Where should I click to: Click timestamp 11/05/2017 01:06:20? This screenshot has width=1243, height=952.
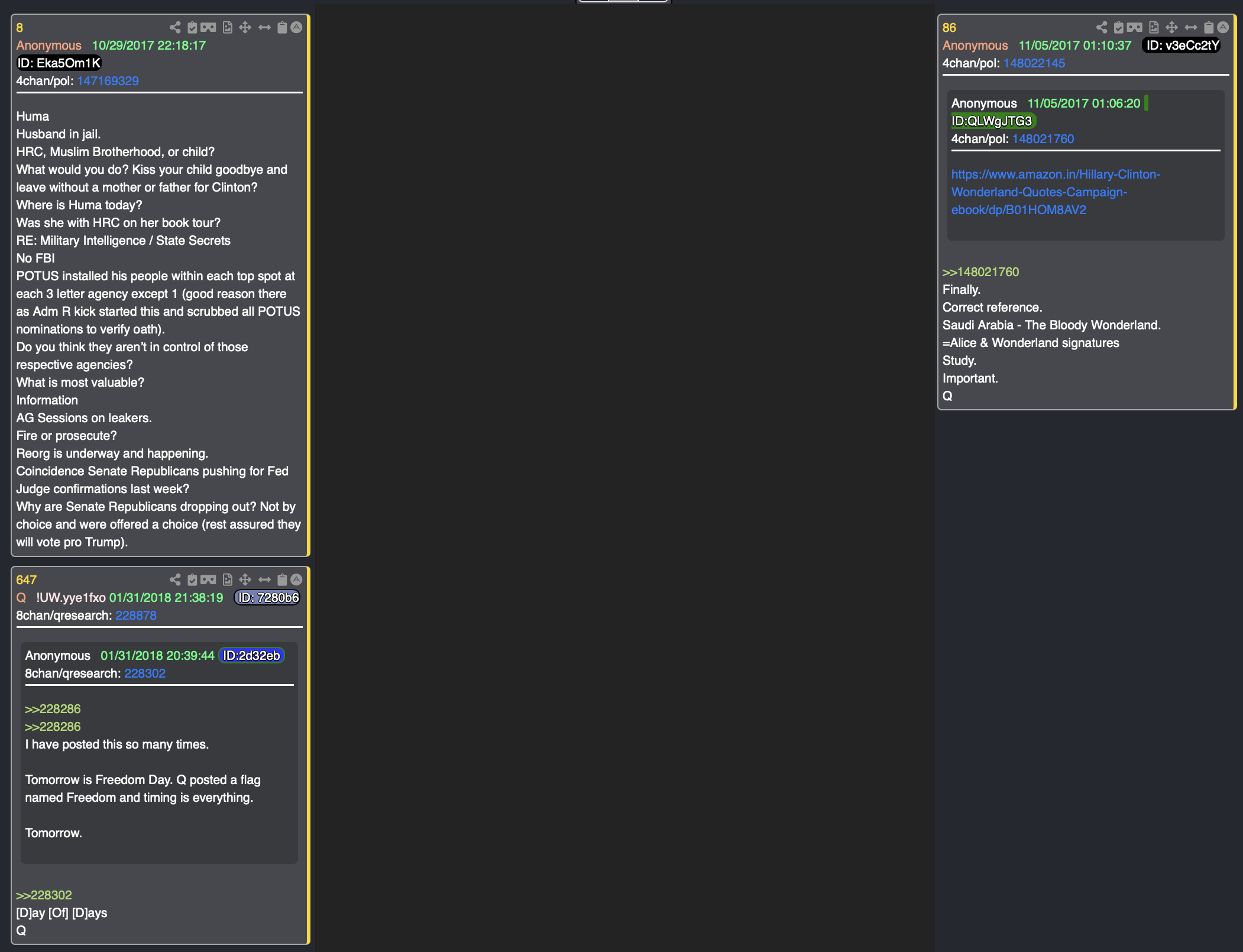(x=1084, y=103)
